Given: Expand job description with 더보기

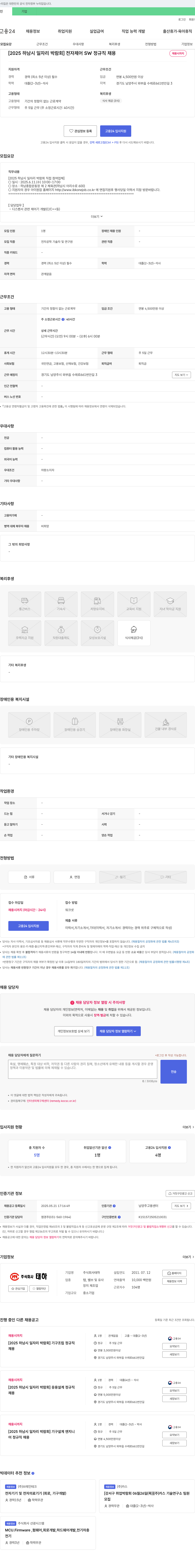Looking at the screenshot, I should pyautogui.click(x=97, y=217).
